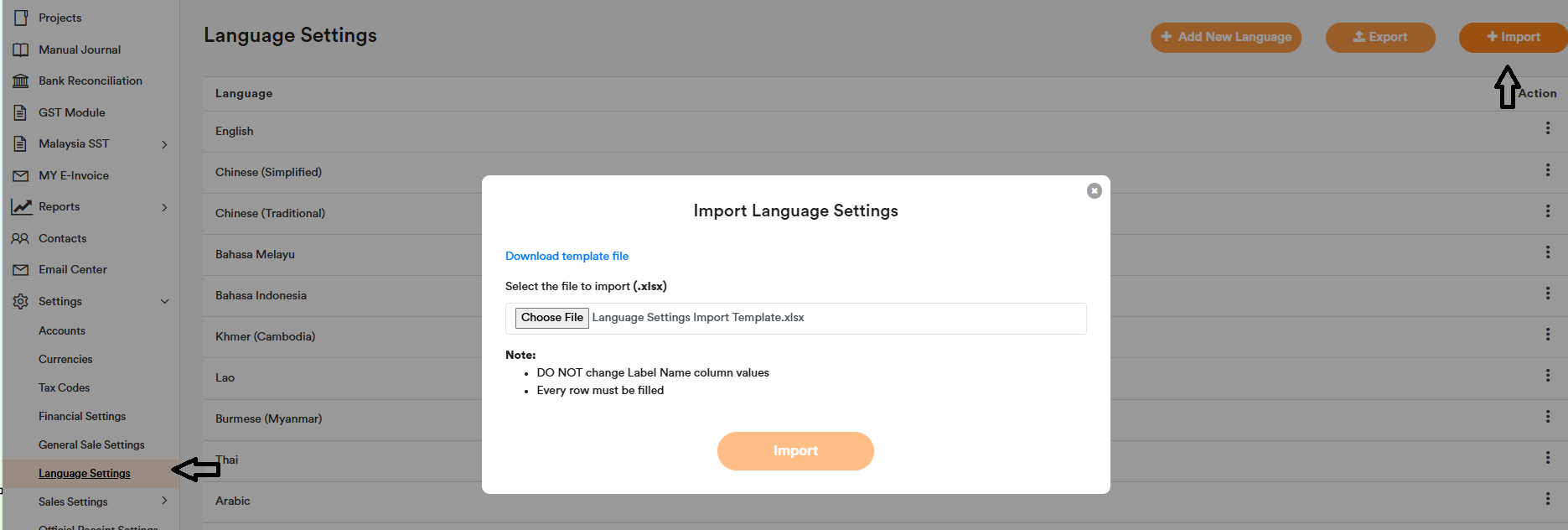Viewport: 1568px width, 530px height.
Task: Click the Projects sidebar icon
Action: [21, 18]
